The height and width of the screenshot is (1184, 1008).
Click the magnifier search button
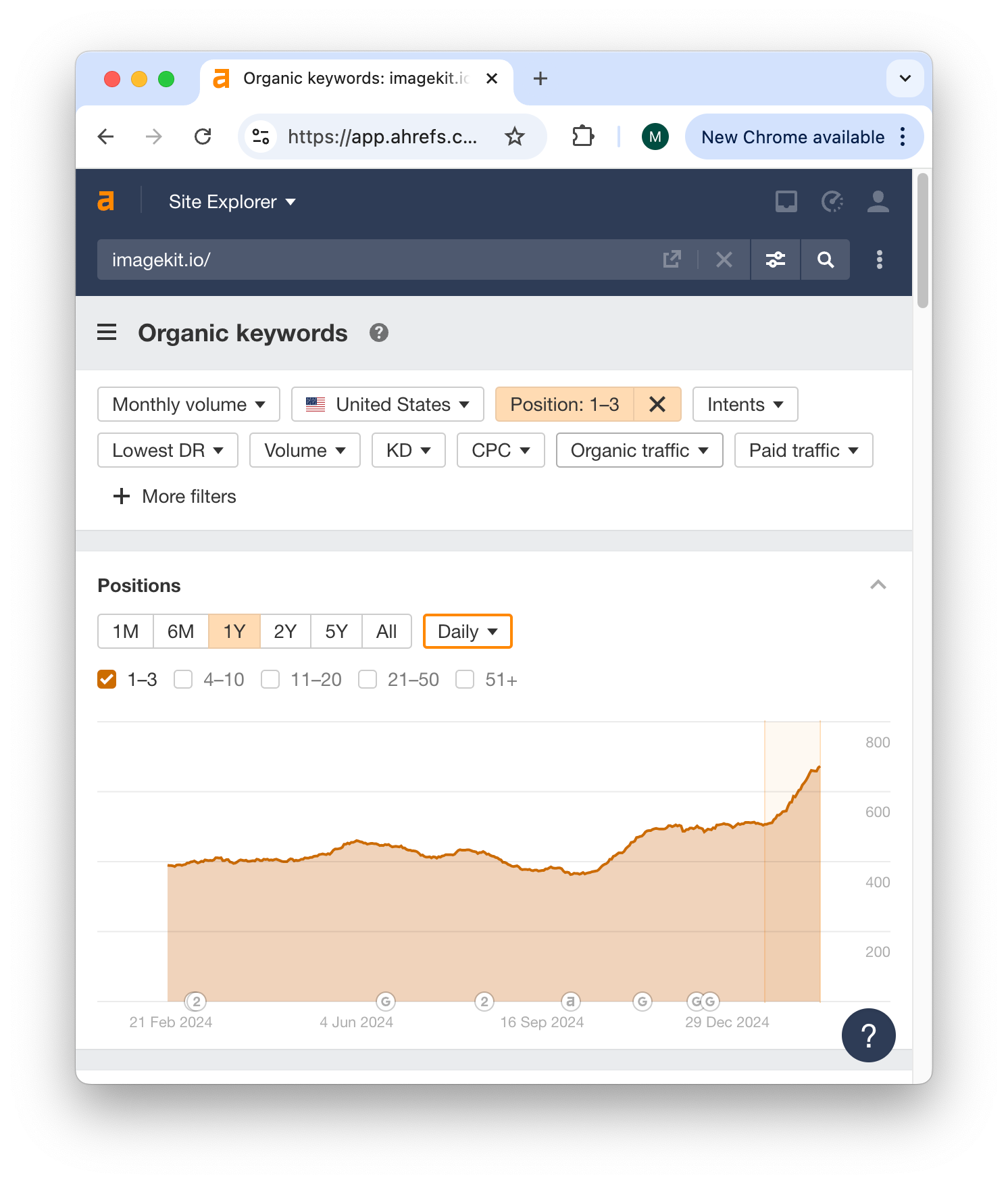coord(826,260)
